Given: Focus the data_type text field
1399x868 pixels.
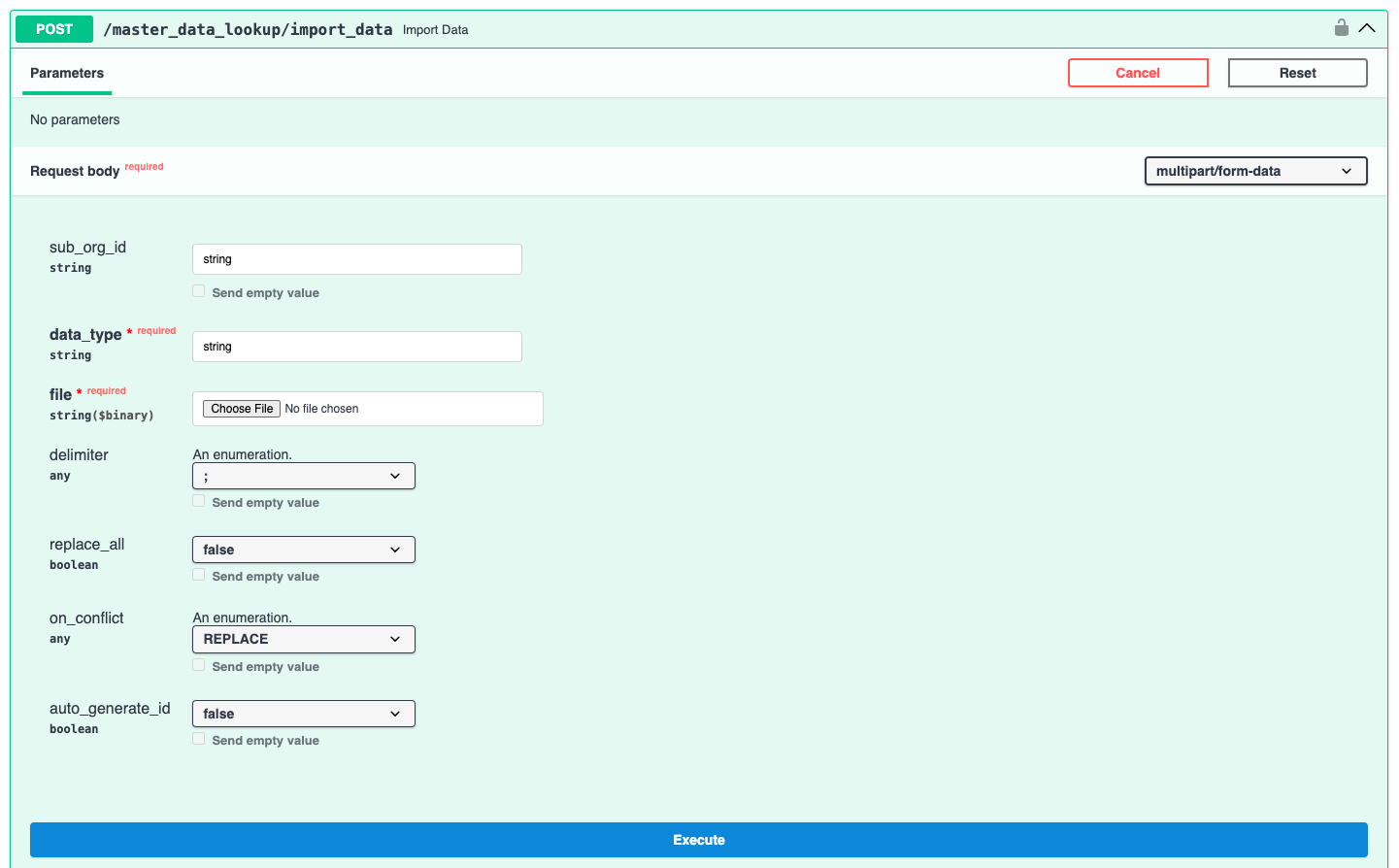Looking at the screenshot, I should coord(356,347).
